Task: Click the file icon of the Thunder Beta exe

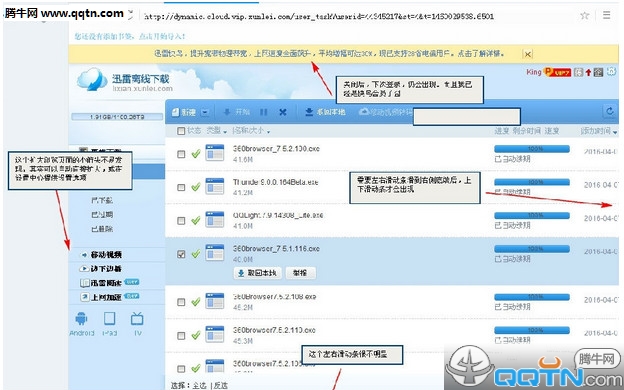Action: pyautogui.click(x=214, y=186)
